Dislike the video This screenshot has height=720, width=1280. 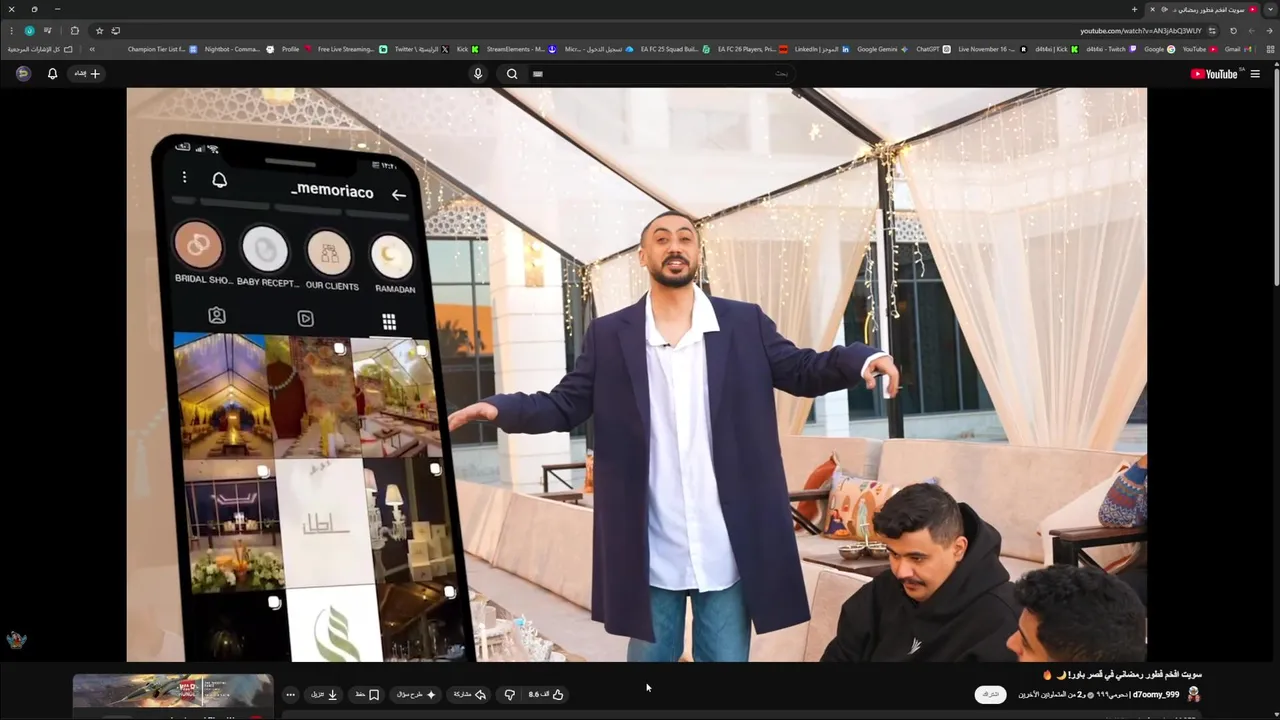pos(509,694)
